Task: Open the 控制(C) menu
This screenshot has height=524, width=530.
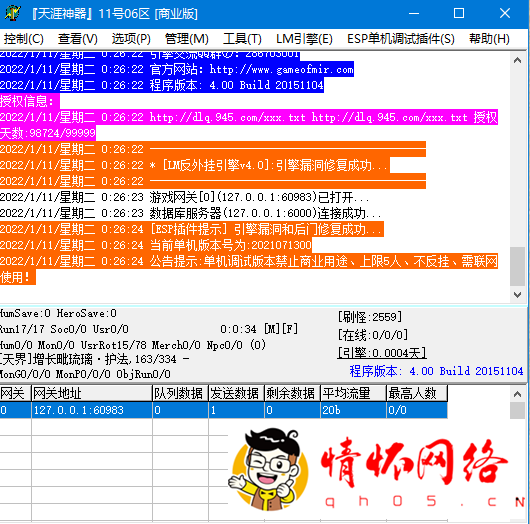Action: click(24, 39)
